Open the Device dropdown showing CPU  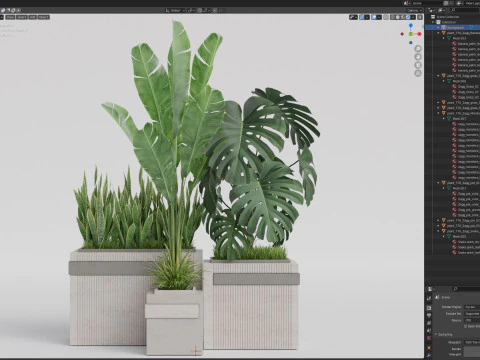(472, 320)
